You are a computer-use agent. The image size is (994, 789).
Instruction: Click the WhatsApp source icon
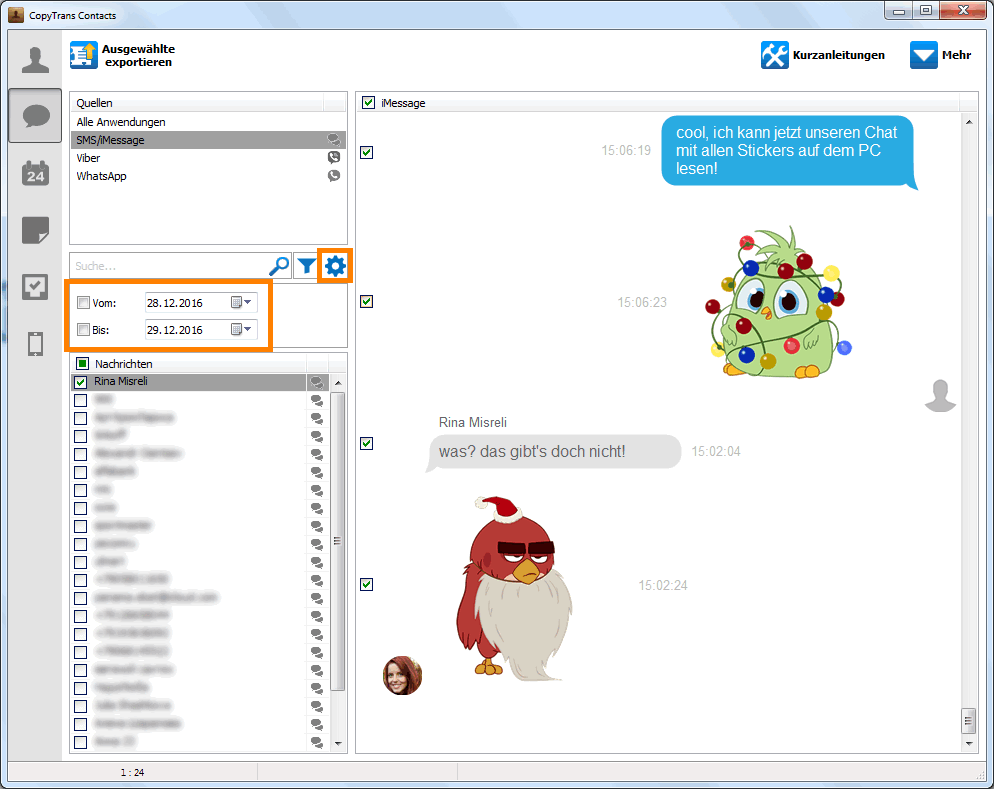pyautogui.click(x=334, y=176)
